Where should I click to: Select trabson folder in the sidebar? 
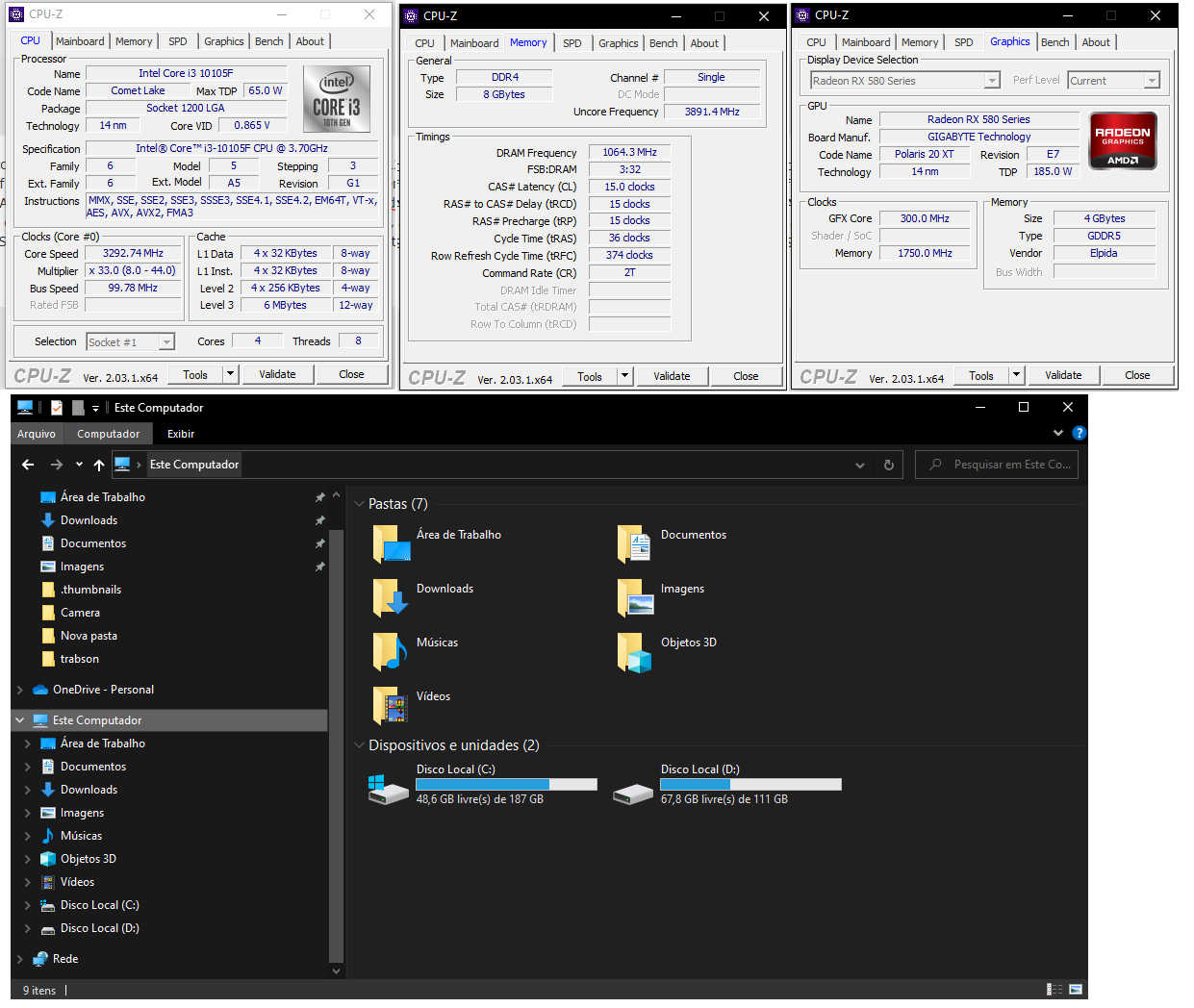[79, 659]
